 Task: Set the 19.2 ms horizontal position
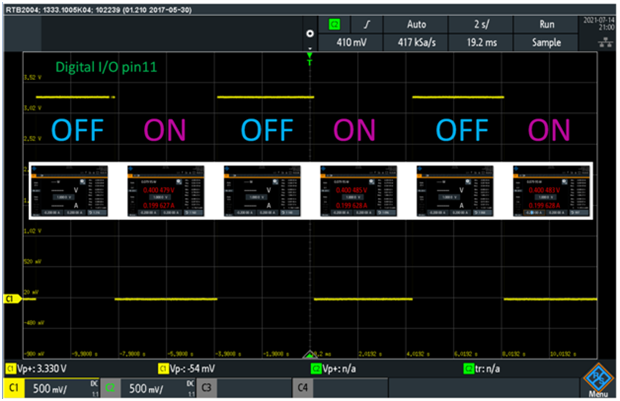point(481,42)
